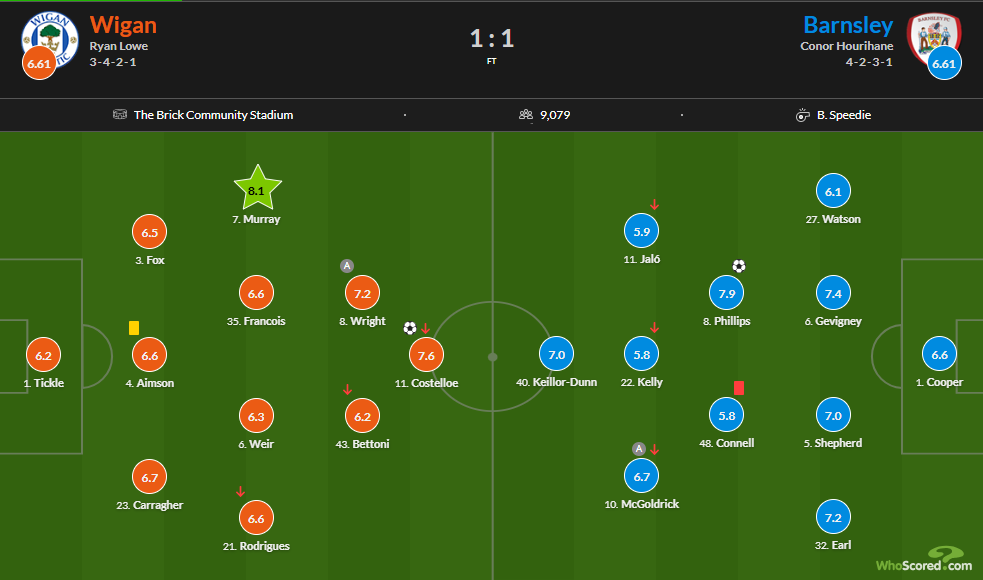Select goalkeeper Tickle's 6.2 rating circle
The height and width of the screenshot is (580, 983).
[x=43, y=356]
